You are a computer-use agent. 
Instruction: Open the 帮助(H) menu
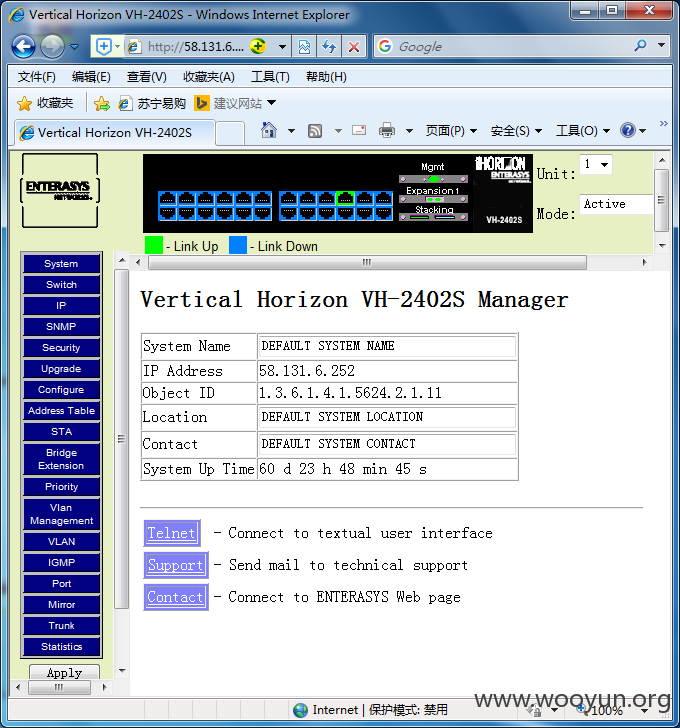pos(326,77)
